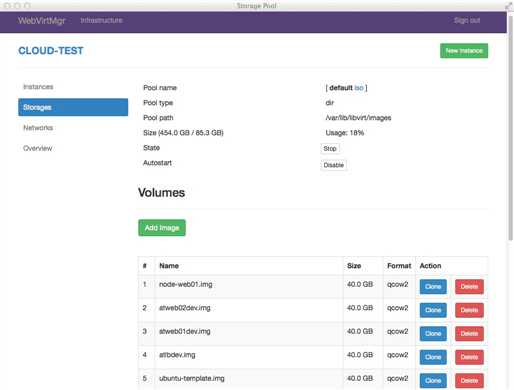514x390 pixels.
Task: Click the green Add Image button
Action: pyautogui.click(x=162, y=228)
